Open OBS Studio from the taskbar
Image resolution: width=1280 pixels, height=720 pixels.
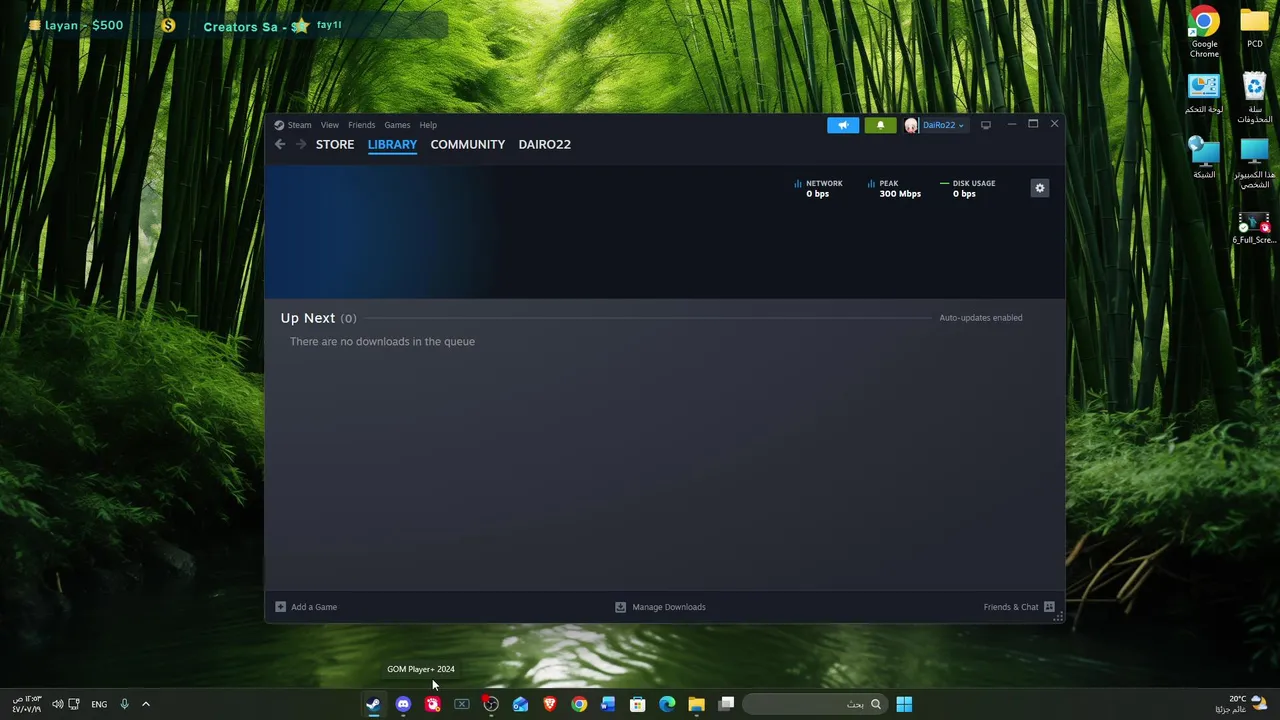click(491, 704)
